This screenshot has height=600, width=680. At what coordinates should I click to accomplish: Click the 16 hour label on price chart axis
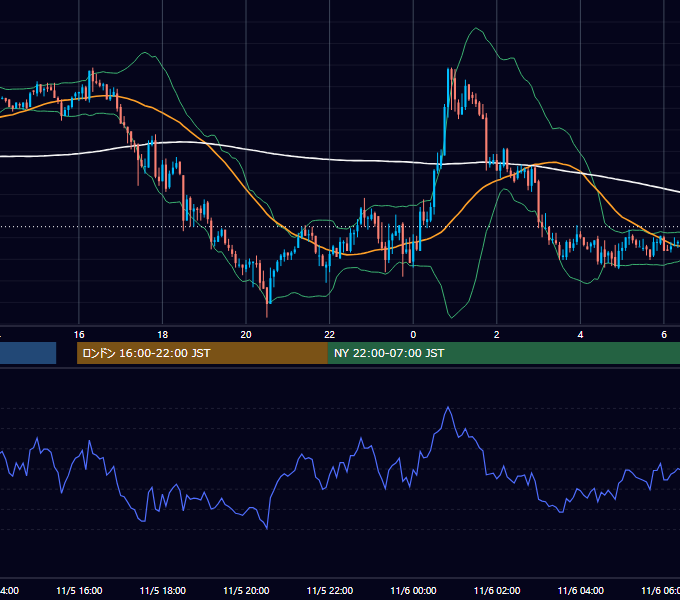point(79,335)
